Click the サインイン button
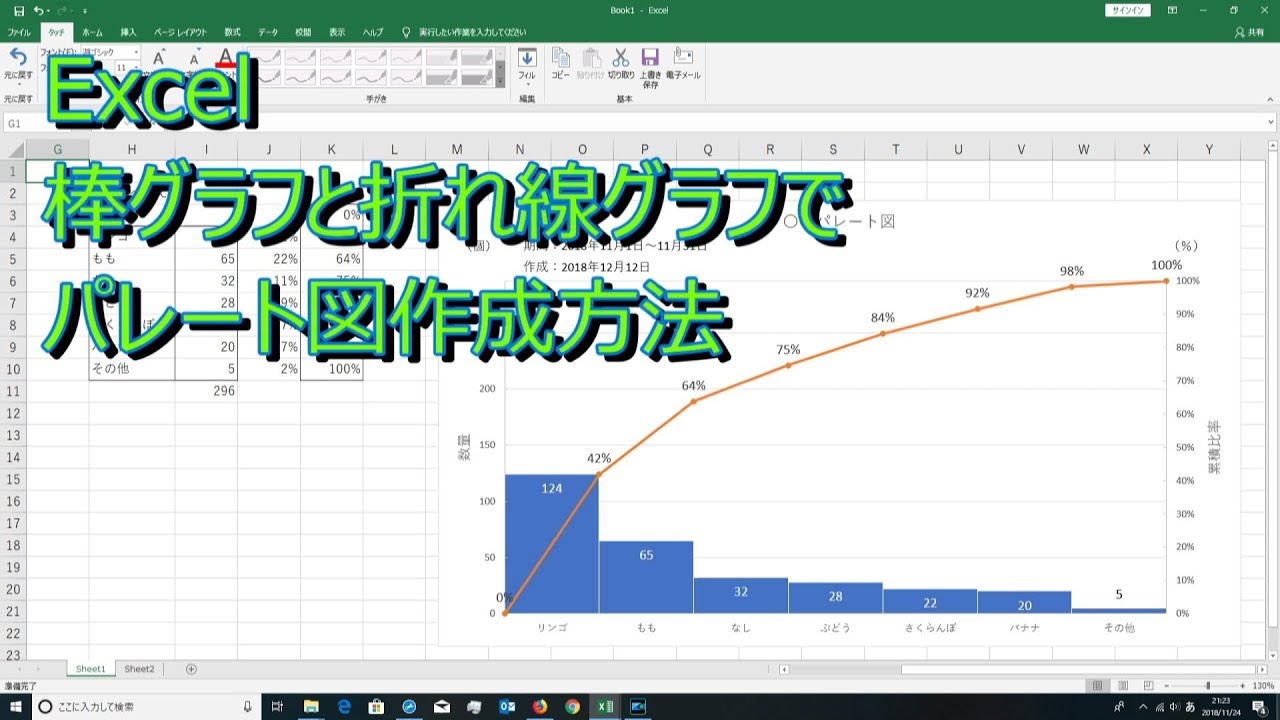 click(1128, 10)
